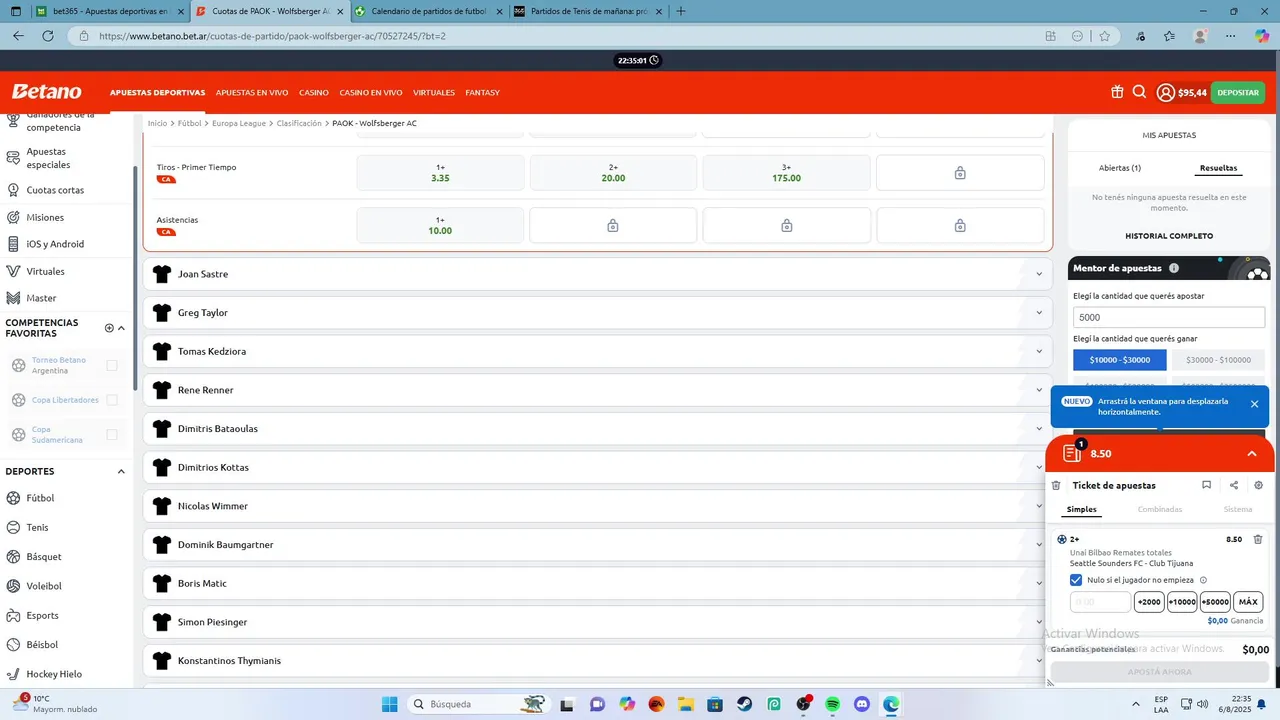
Task: Open bet ticket settings gear
Action: pyautogui.click(x=1259, y=485)
